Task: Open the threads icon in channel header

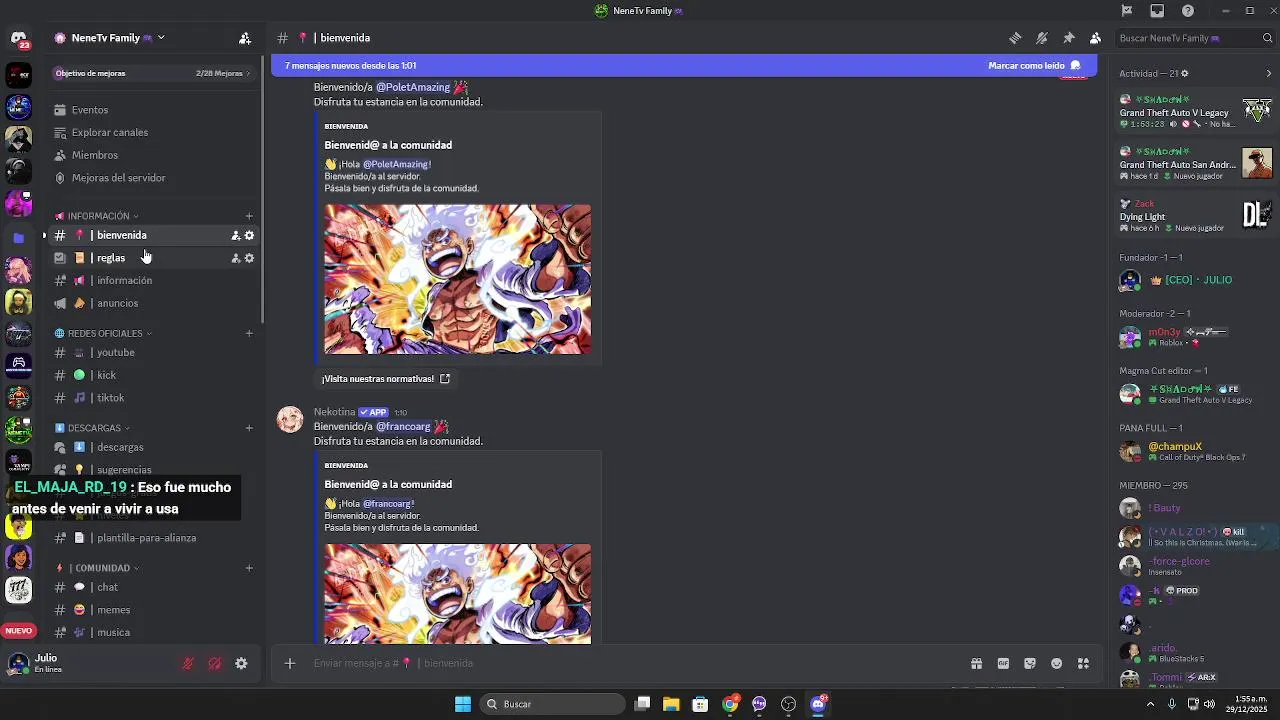Action: tap(1015, 38)
